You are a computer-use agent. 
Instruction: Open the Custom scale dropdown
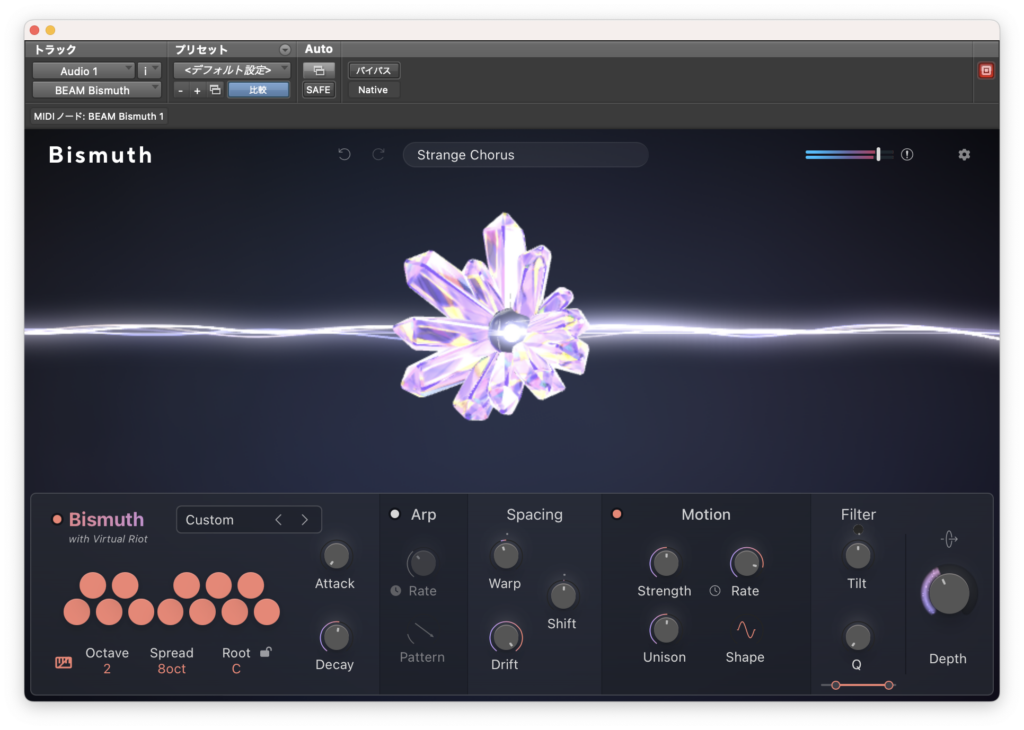(x=249, y=520)
